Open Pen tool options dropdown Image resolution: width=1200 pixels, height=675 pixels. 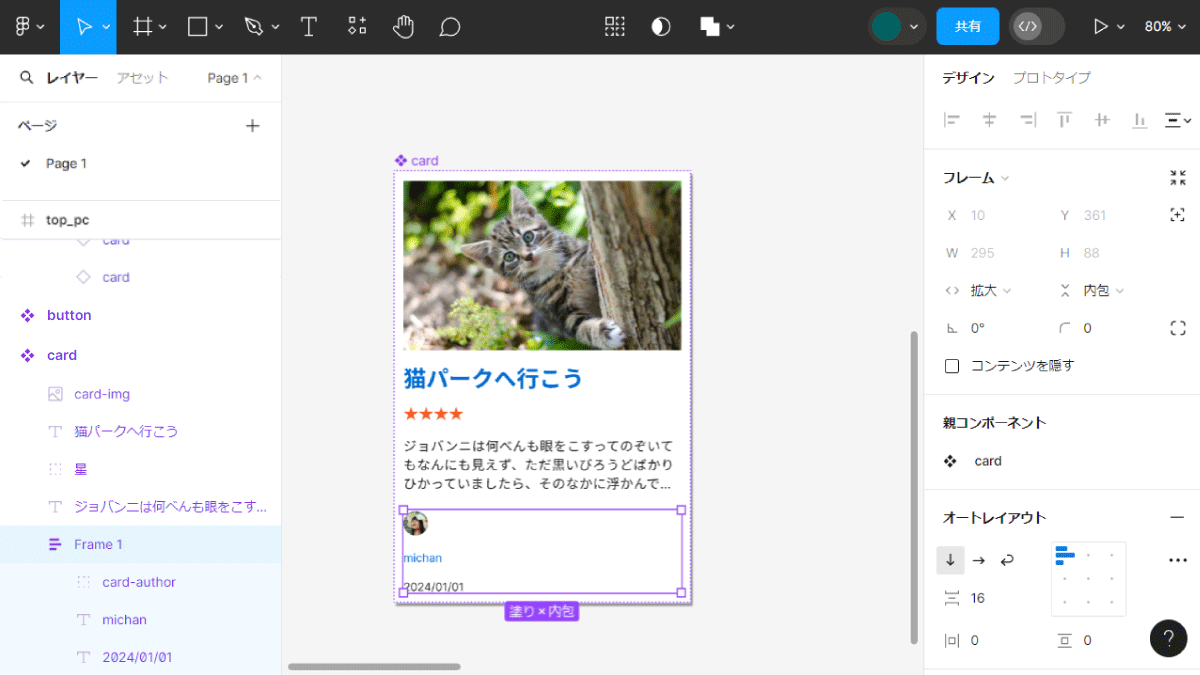[275, 27]
